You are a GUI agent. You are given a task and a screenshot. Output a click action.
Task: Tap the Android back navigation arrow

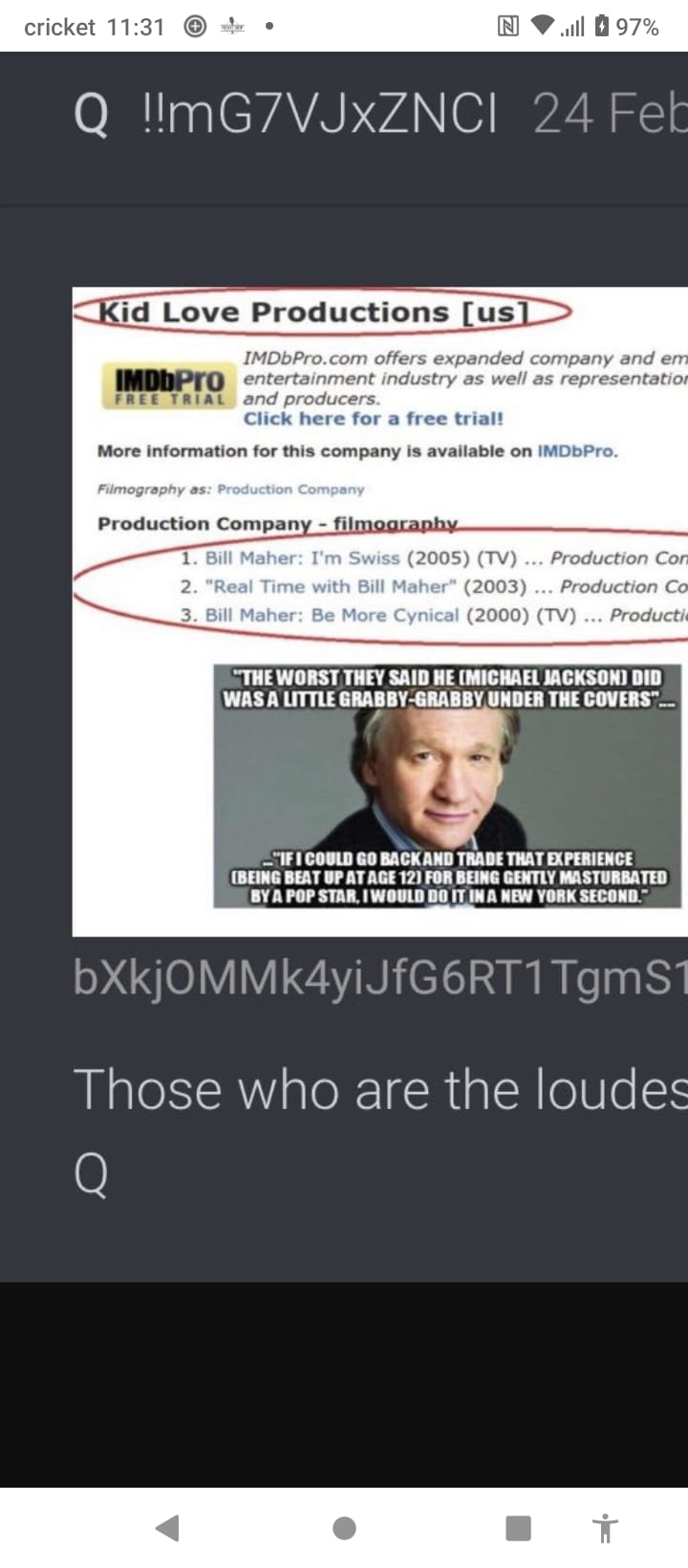coord(168,1528)
